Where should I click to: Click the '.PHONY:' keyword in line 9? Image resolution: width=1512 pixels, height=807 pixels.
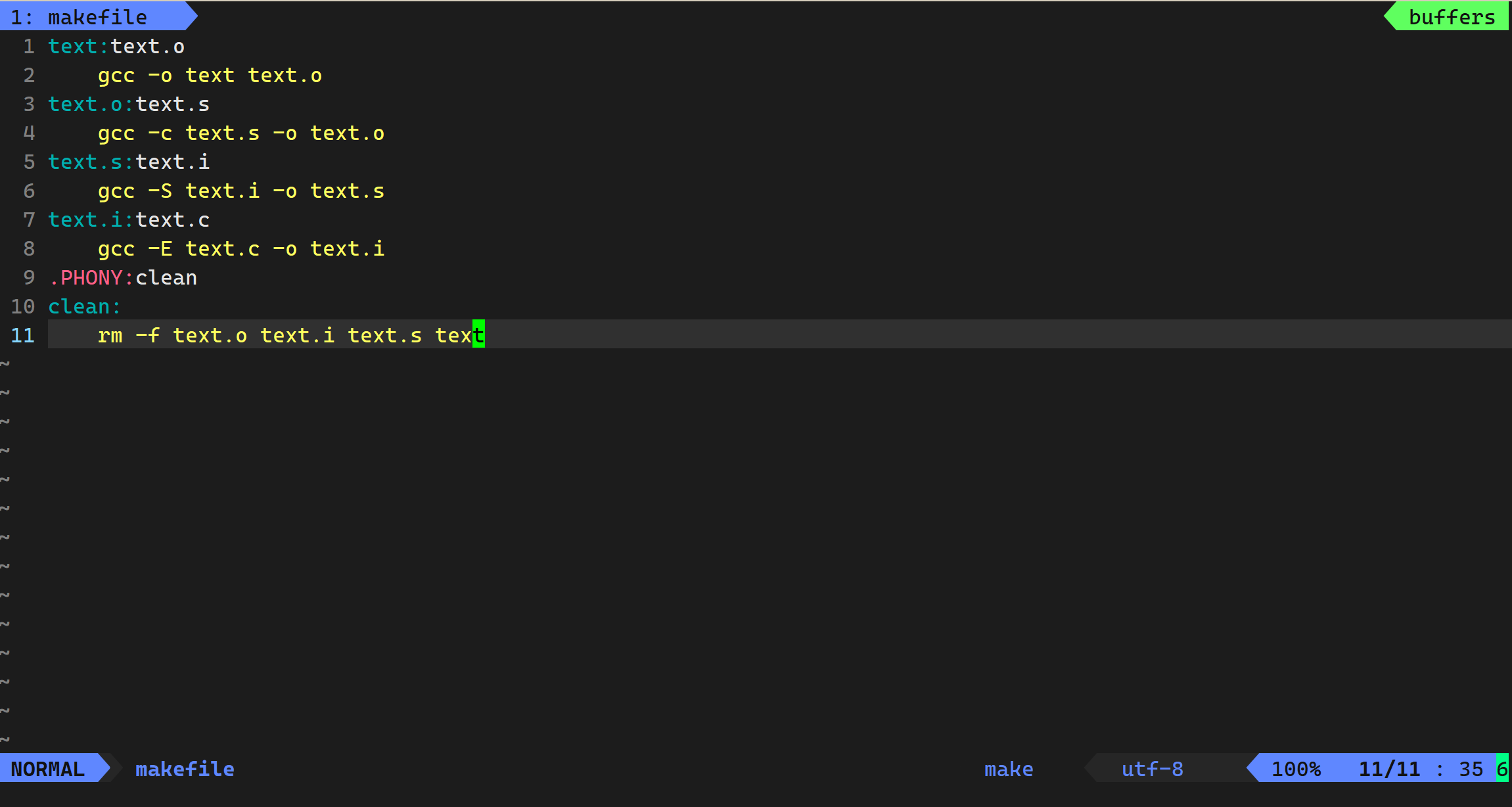tap(91, 277)
